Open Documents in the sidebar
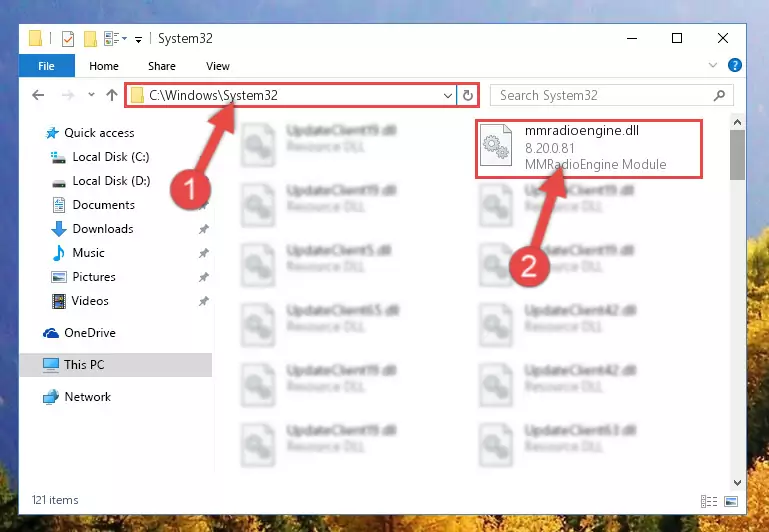This screenshot has width=769, height=532. [103, 205]
